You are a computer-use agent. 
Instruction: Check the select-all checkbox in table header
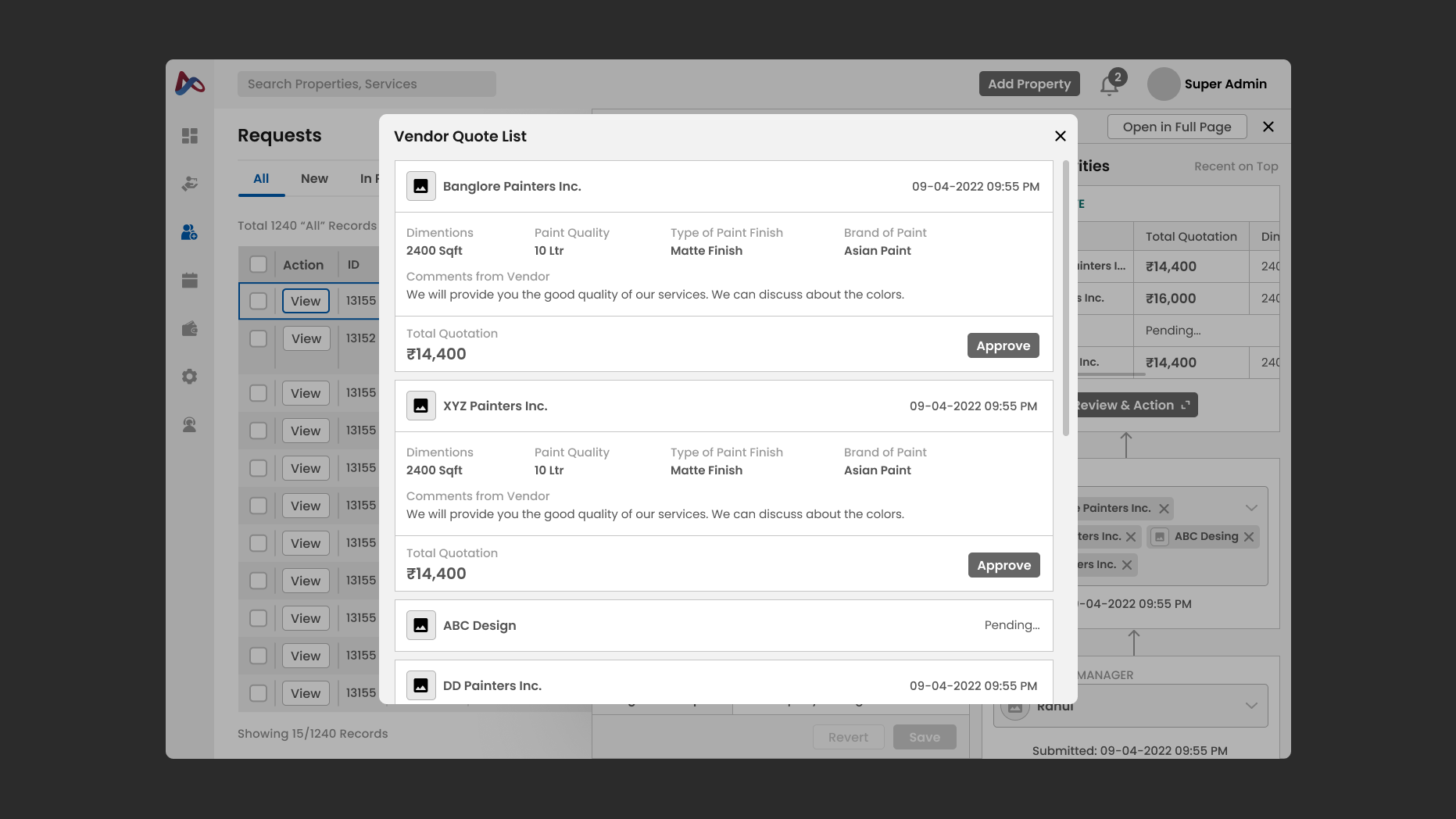click(258, 264)
